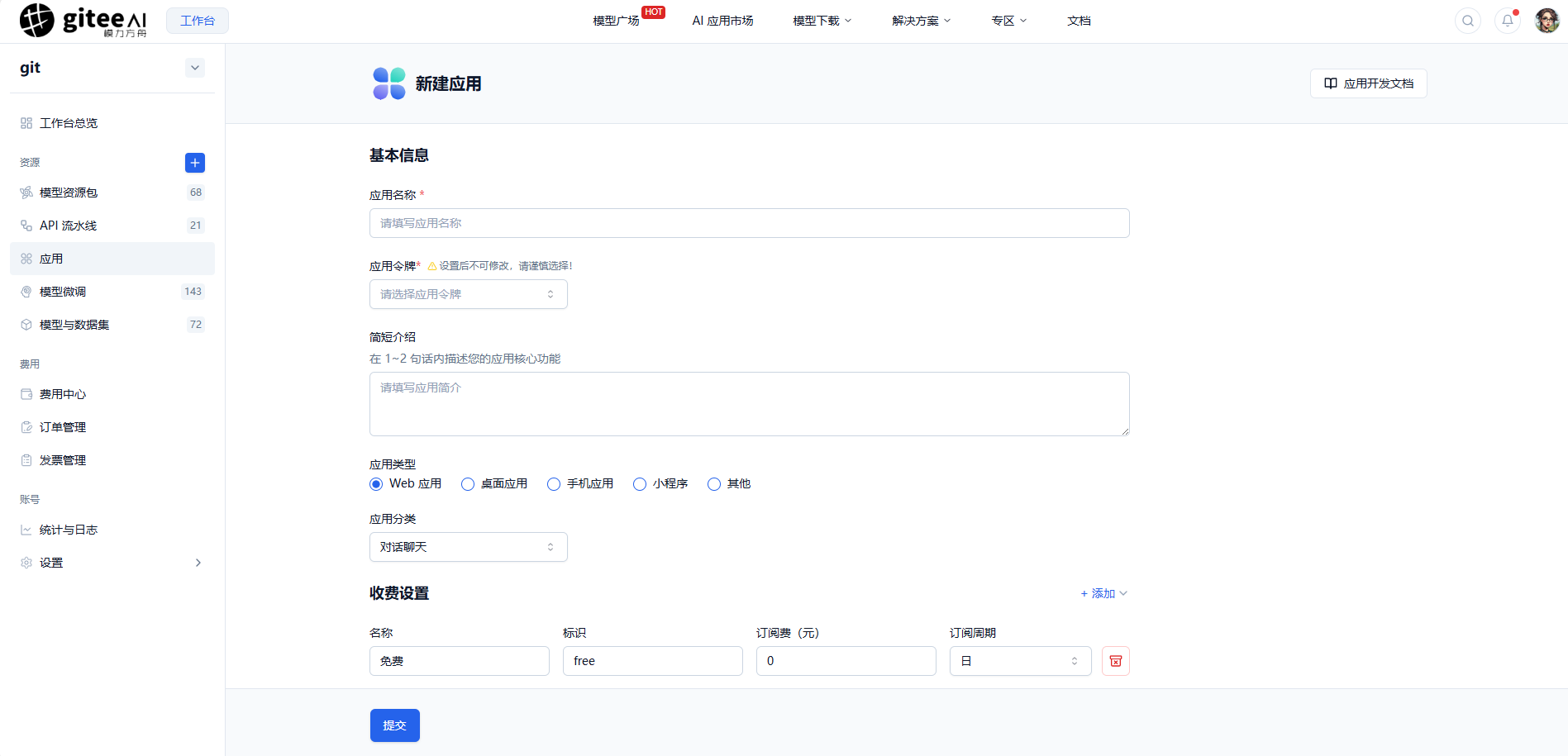Go to 模型资源包 in sidebar
1568x756 pixels.
point(112,193)
